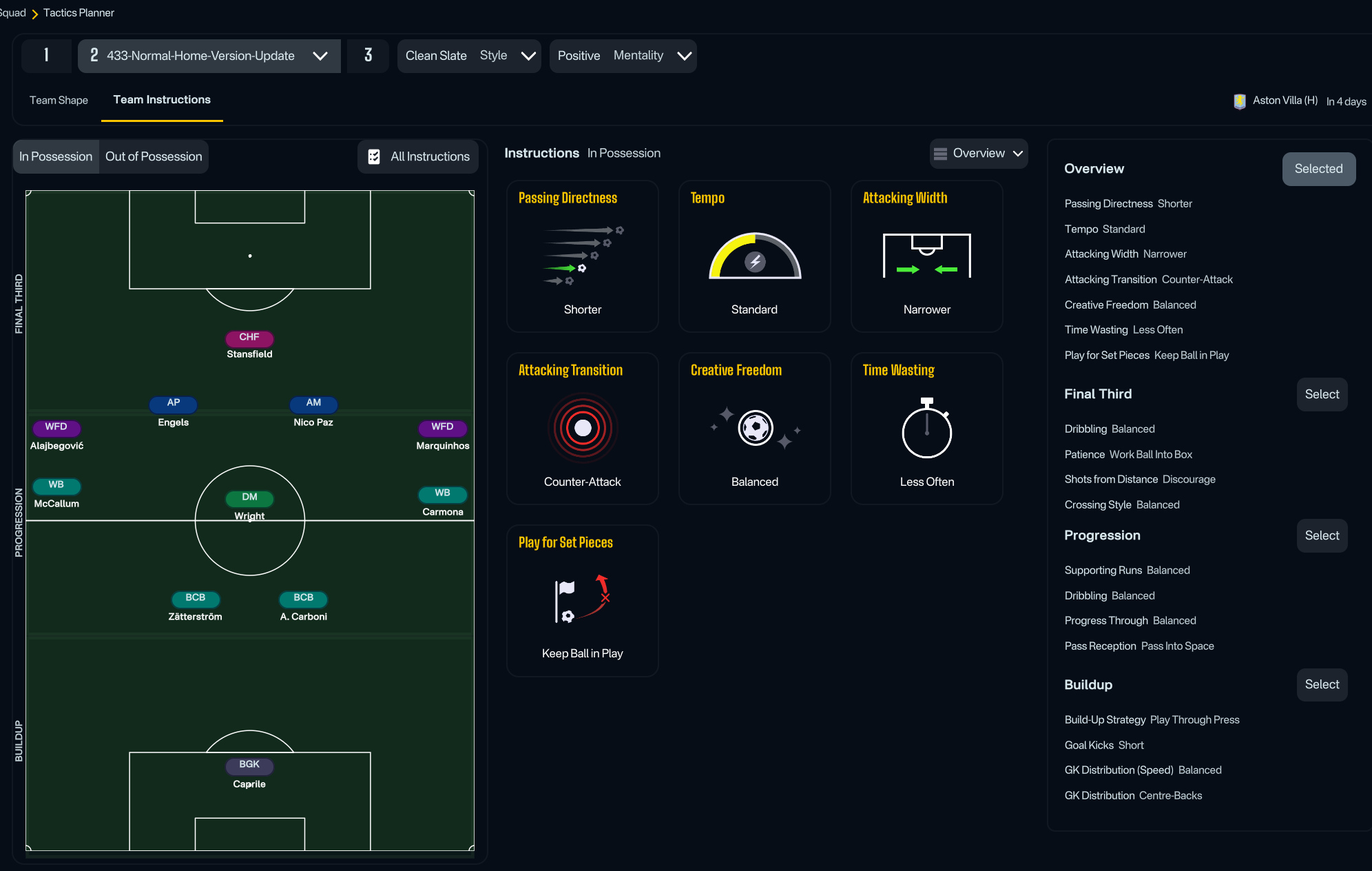Click the breadcrumb arrow before Tactics Planner
Viewport: 1372px width, 871px height.
coord(34,14)
